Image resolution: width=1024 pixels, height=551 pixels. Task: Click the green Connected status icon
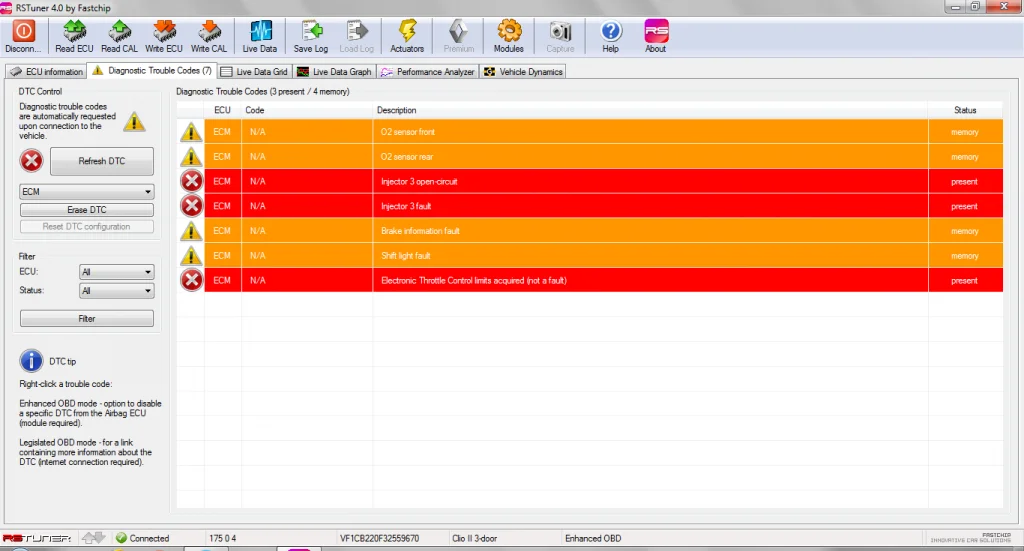click(121, 538)
